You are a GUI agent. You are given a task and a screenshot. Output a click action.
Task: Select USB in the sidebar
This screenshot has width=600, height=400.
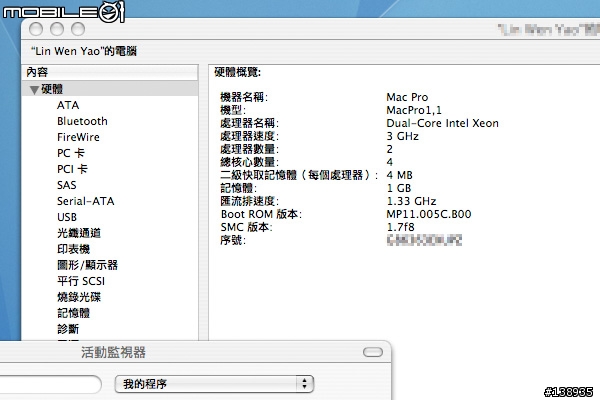tap(67, 217)
